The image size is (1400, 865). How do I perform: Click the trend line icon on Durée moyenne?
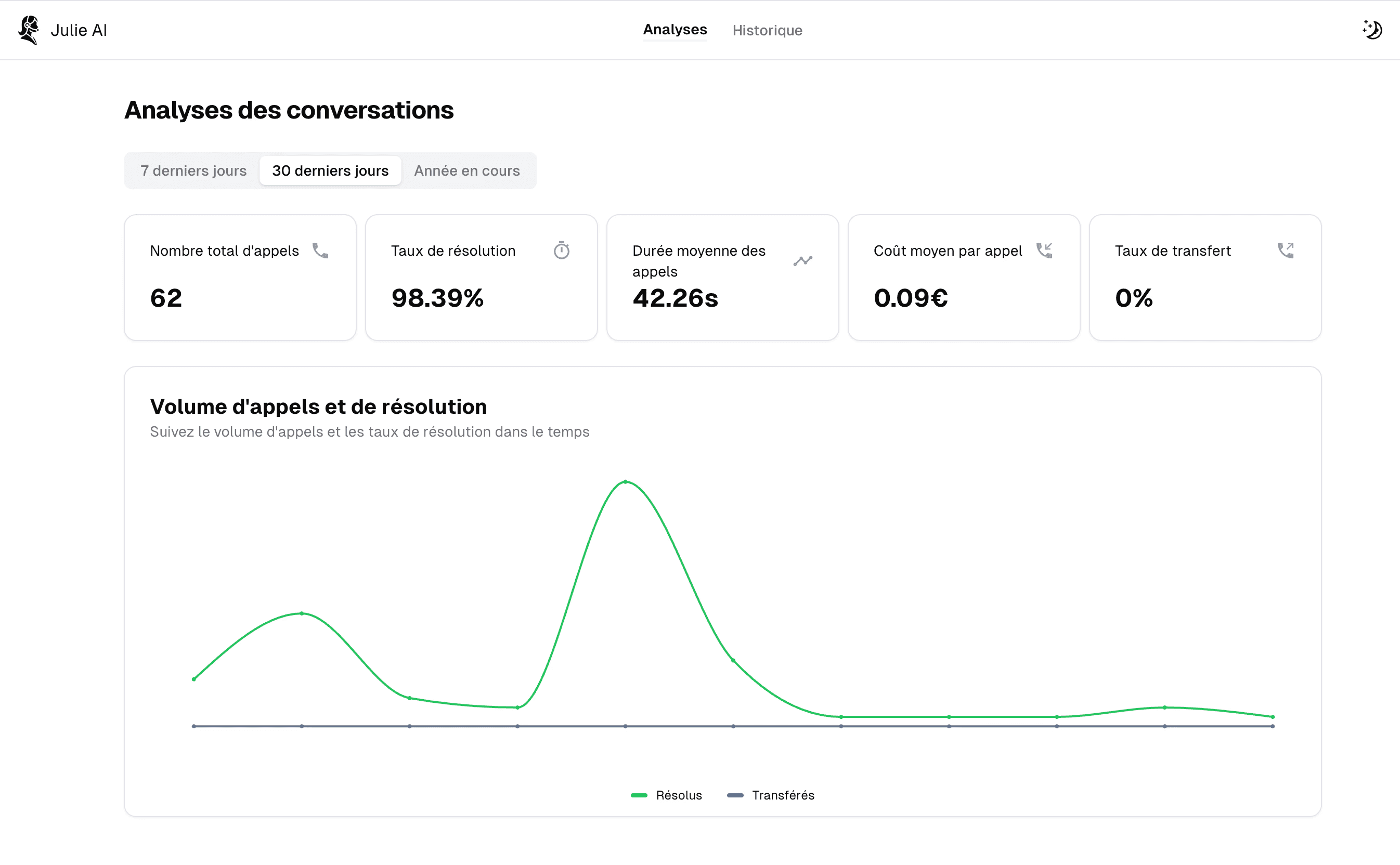coord(802,261)
